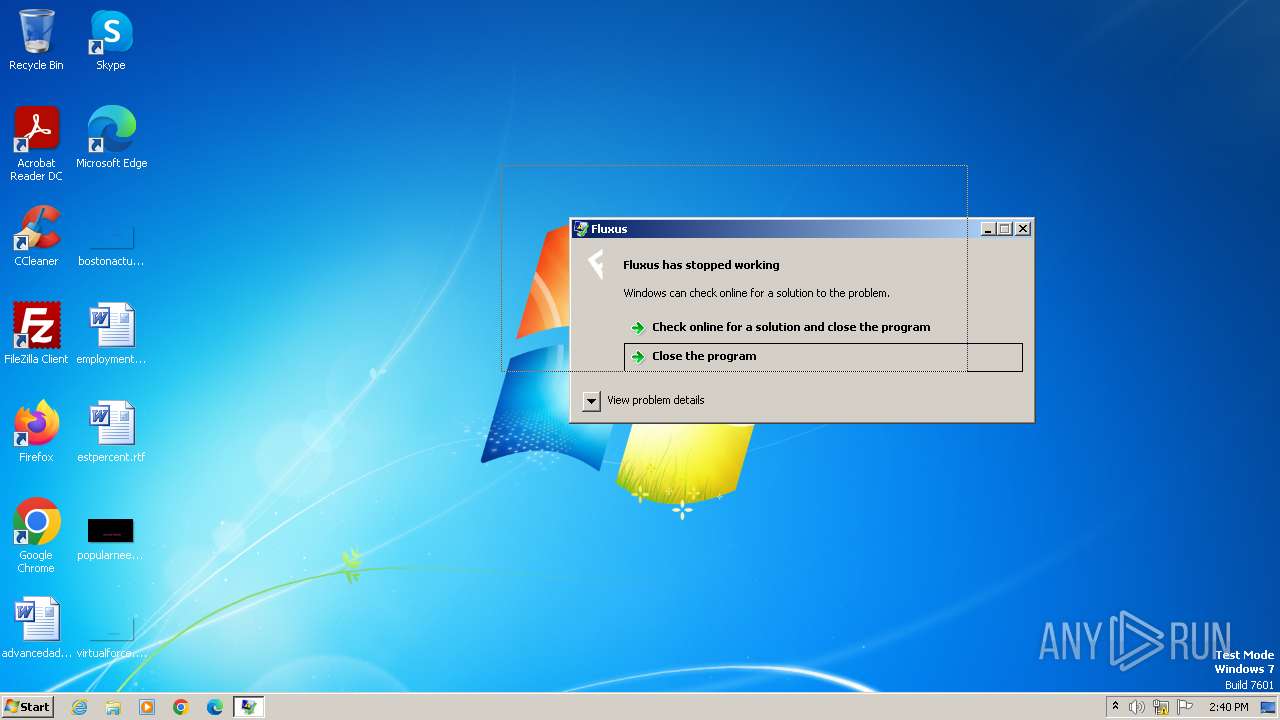Open Internet Explorer from the taskbar
This screenshot has width=1280, height=720.
tap(79, 707)
